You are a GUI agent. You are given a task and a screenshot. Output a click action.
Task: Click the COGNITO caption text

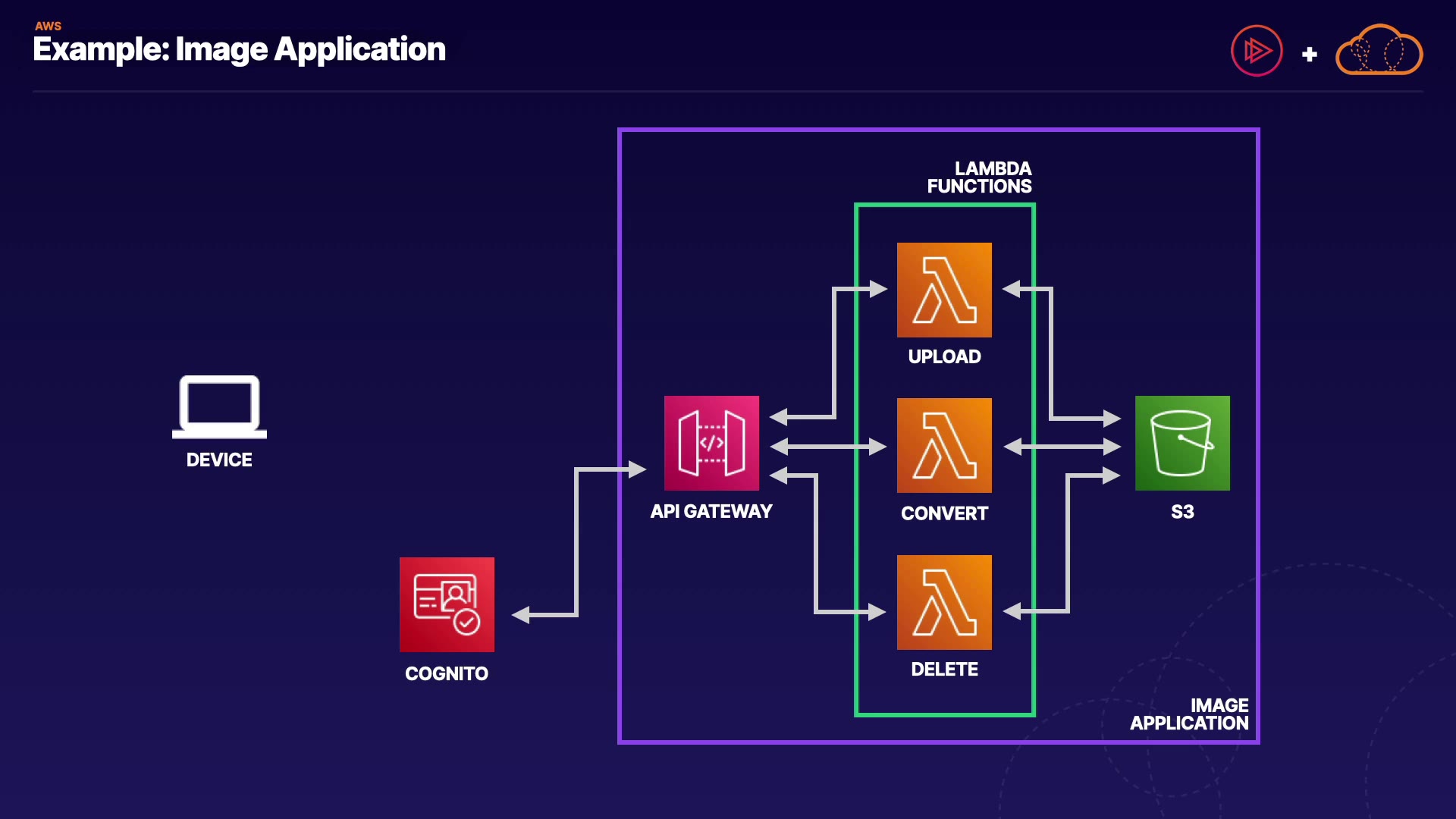click(447, 673)
